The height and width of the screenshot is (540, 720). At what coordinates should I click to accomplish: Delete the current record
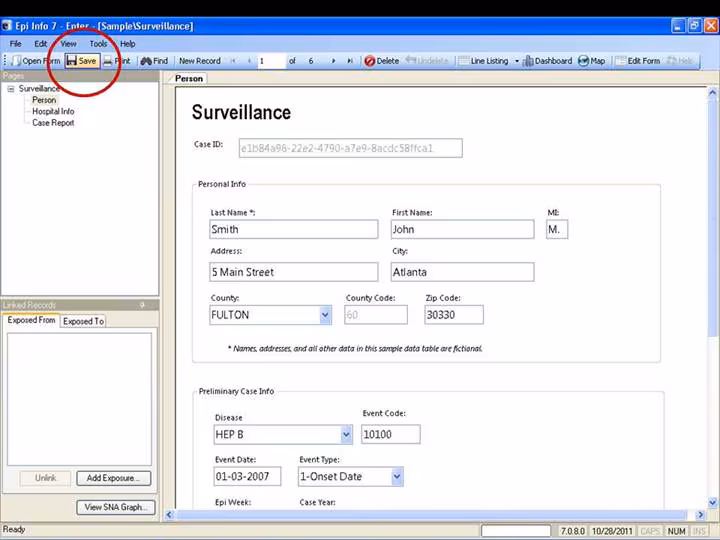tap(381, 61)
